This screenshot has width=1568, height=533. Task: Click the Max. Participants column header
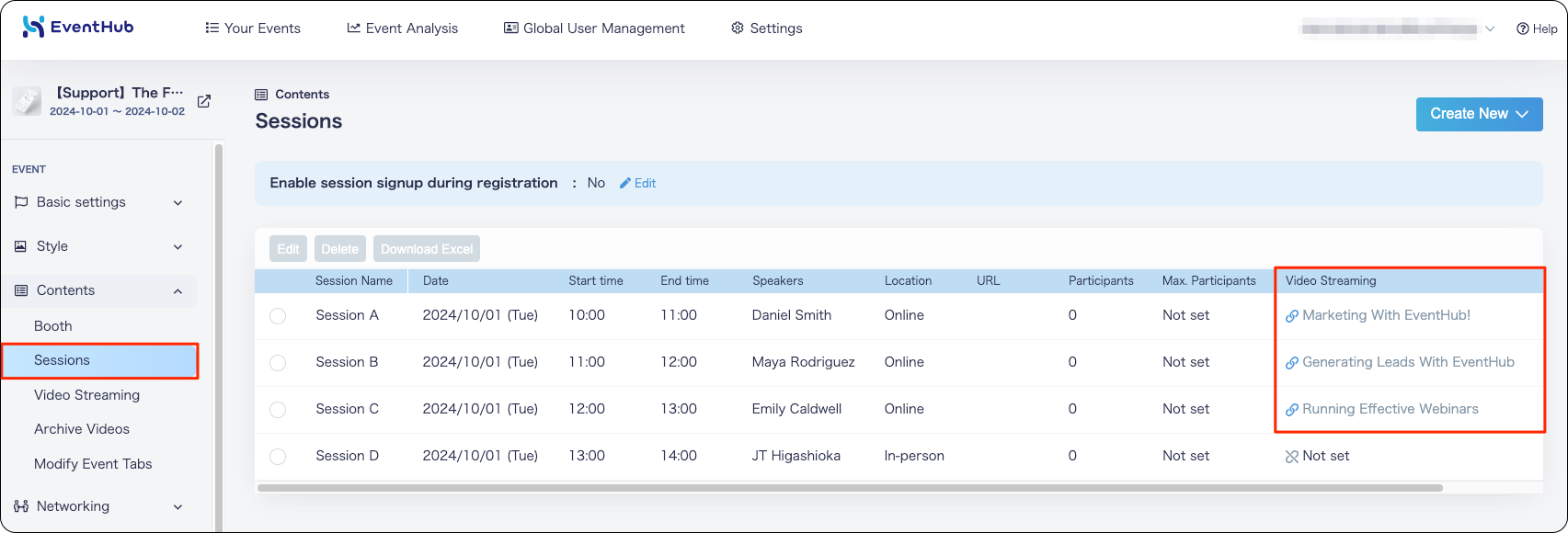pos(1209,281)
